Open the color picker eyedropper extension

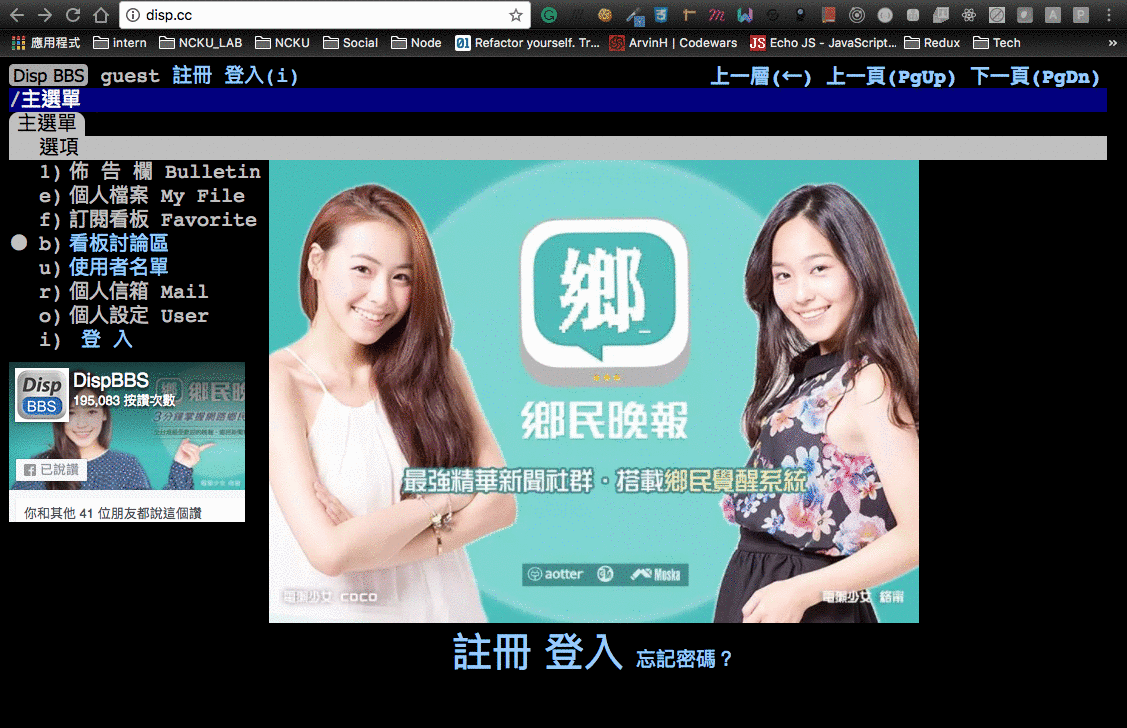tap(634, 15)
